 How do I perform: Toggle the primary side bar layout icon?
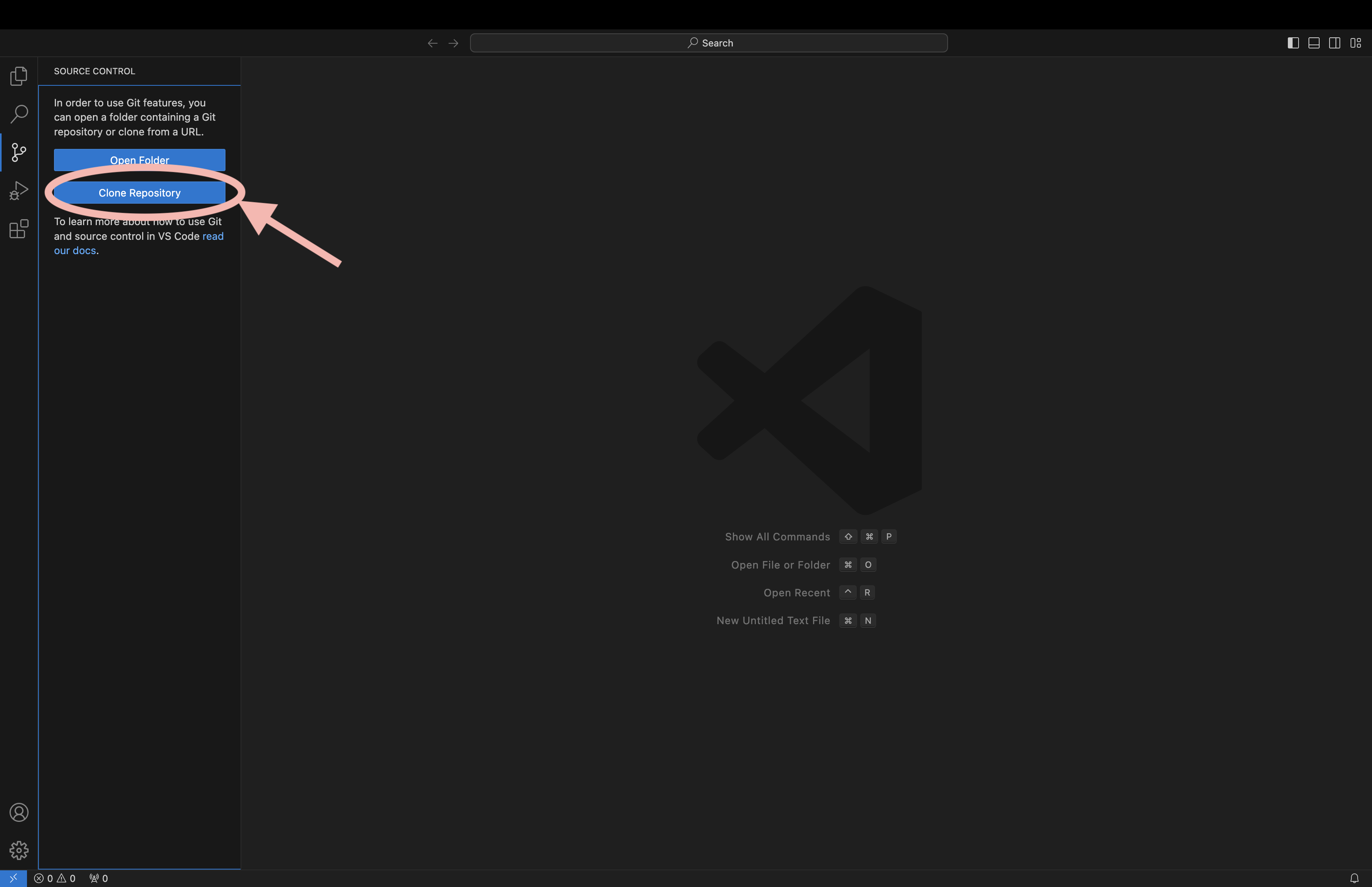coord(1293,43)
